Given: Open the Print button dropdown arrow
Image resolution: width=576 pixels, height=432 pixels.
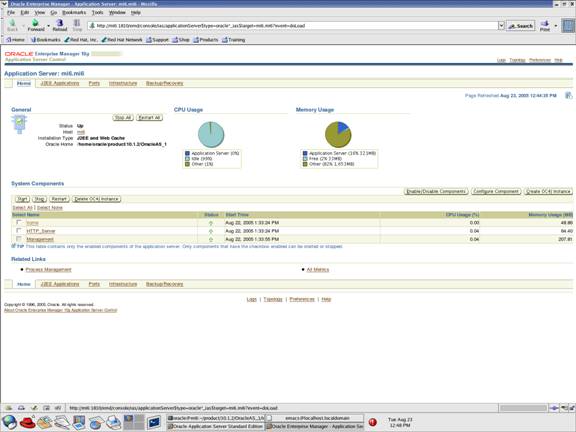Looking at the screenshot, I should [555, 26].
